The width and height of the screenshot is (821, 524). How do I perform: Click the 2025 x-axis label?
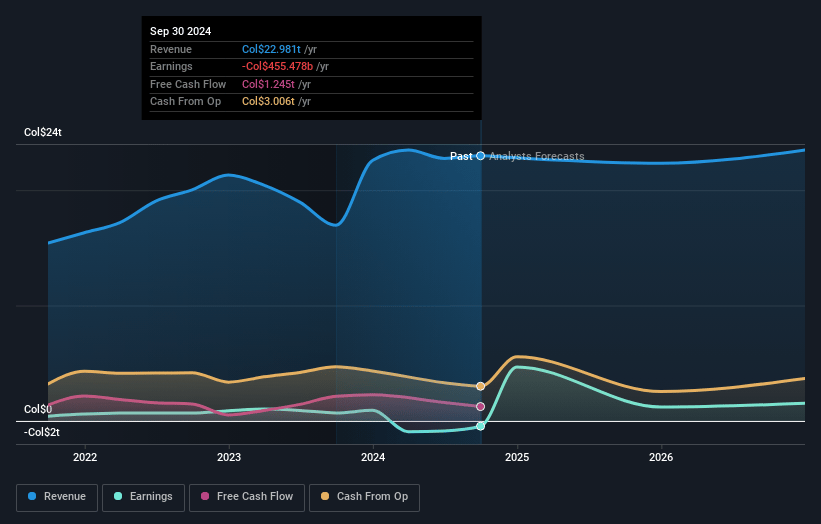(x=517, y=457)
